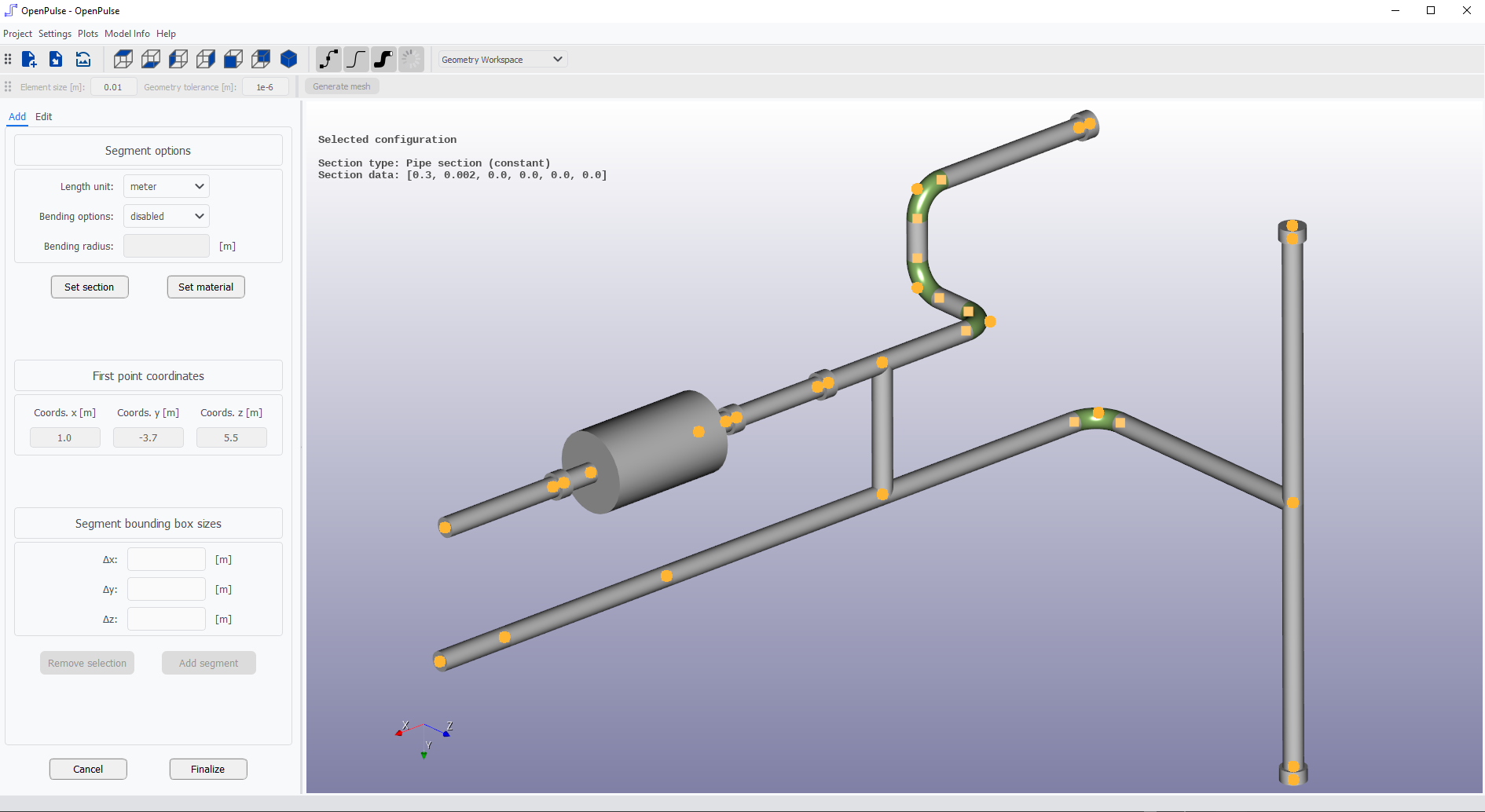
Task: Switch to the Edit tab
Action: pyautogui.click(x=43, y=116)
